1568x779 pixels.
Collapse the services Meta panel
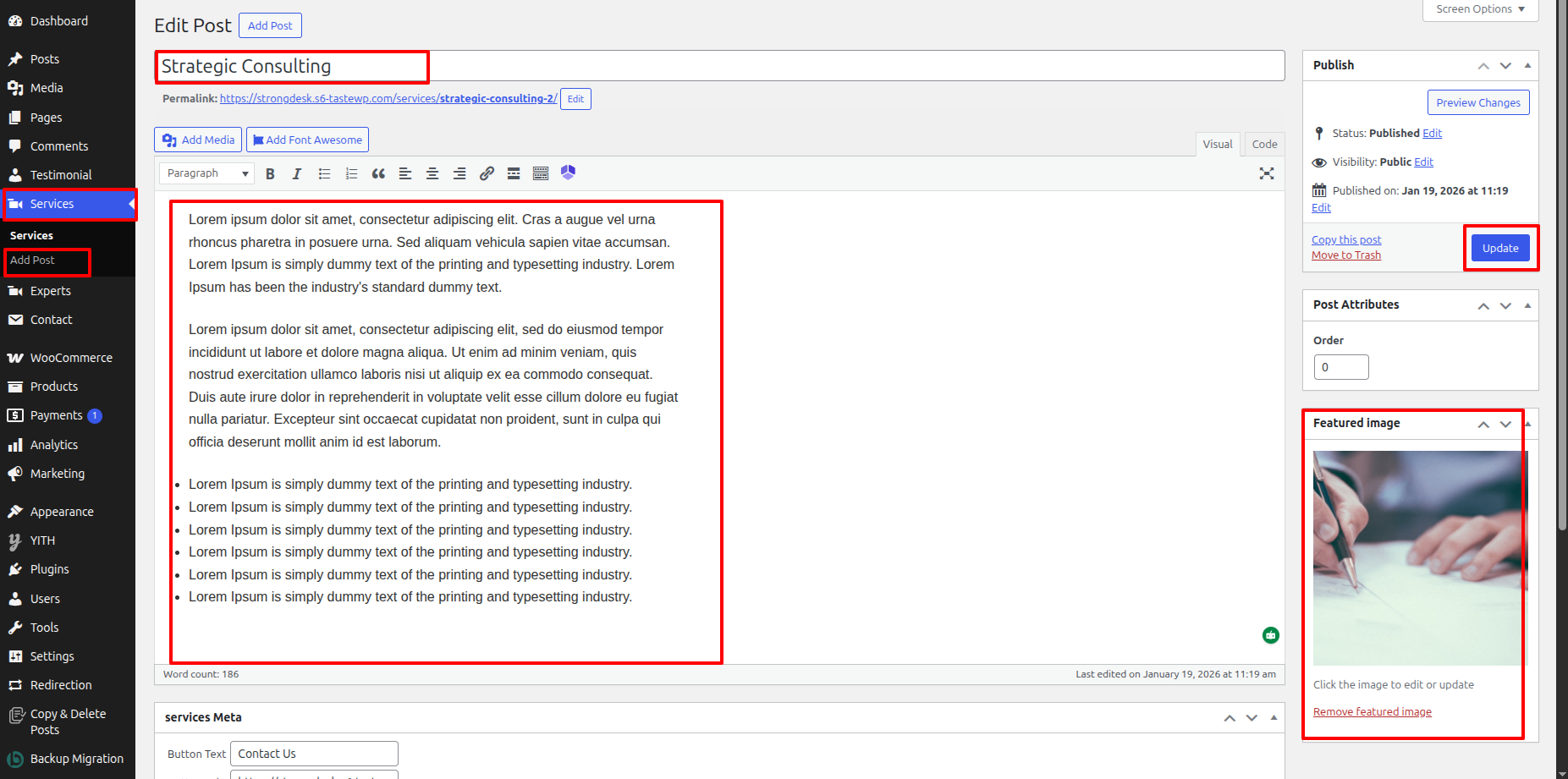(1274, 717)
